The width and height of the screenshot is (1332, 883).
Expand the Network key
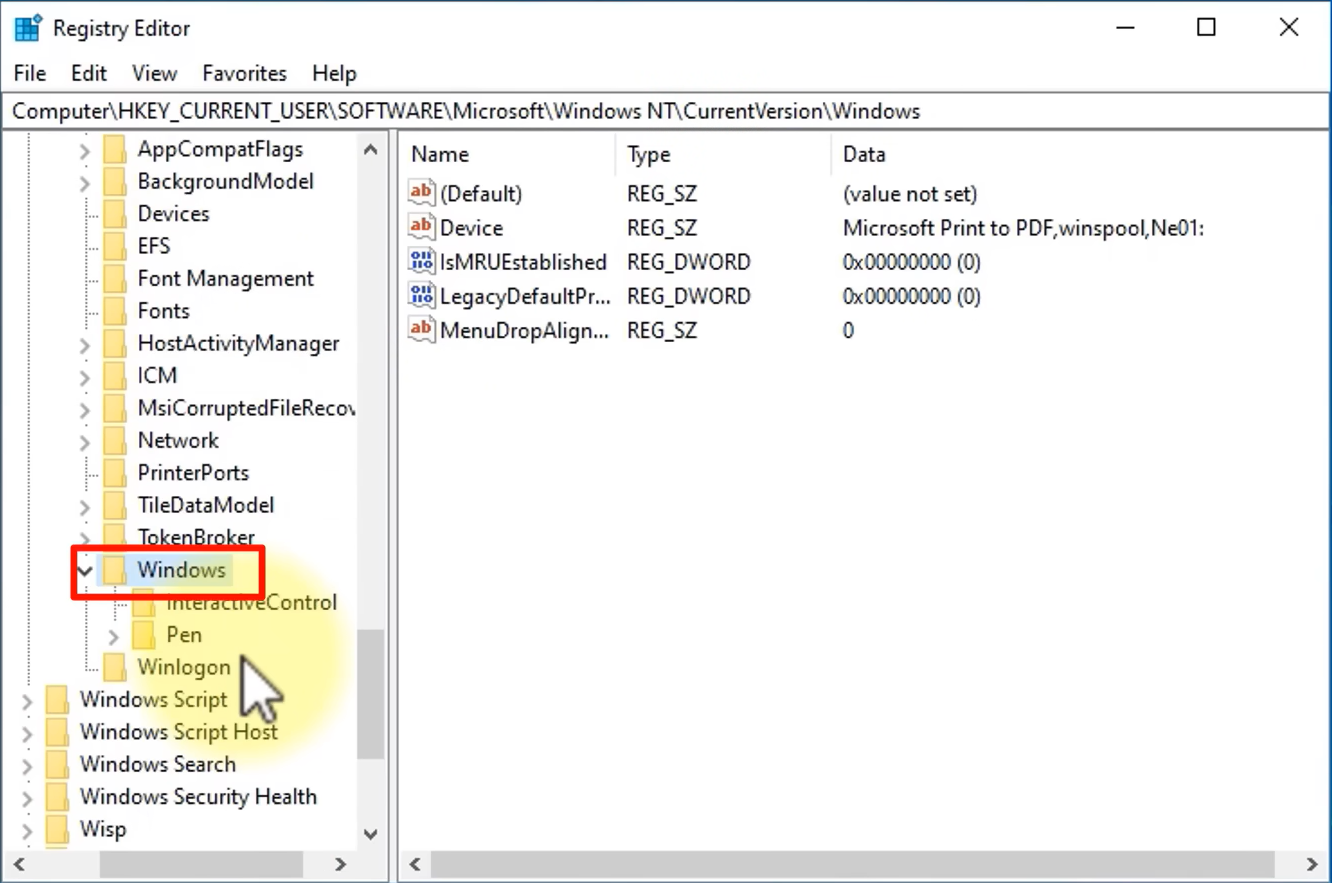tap(85, 441)
